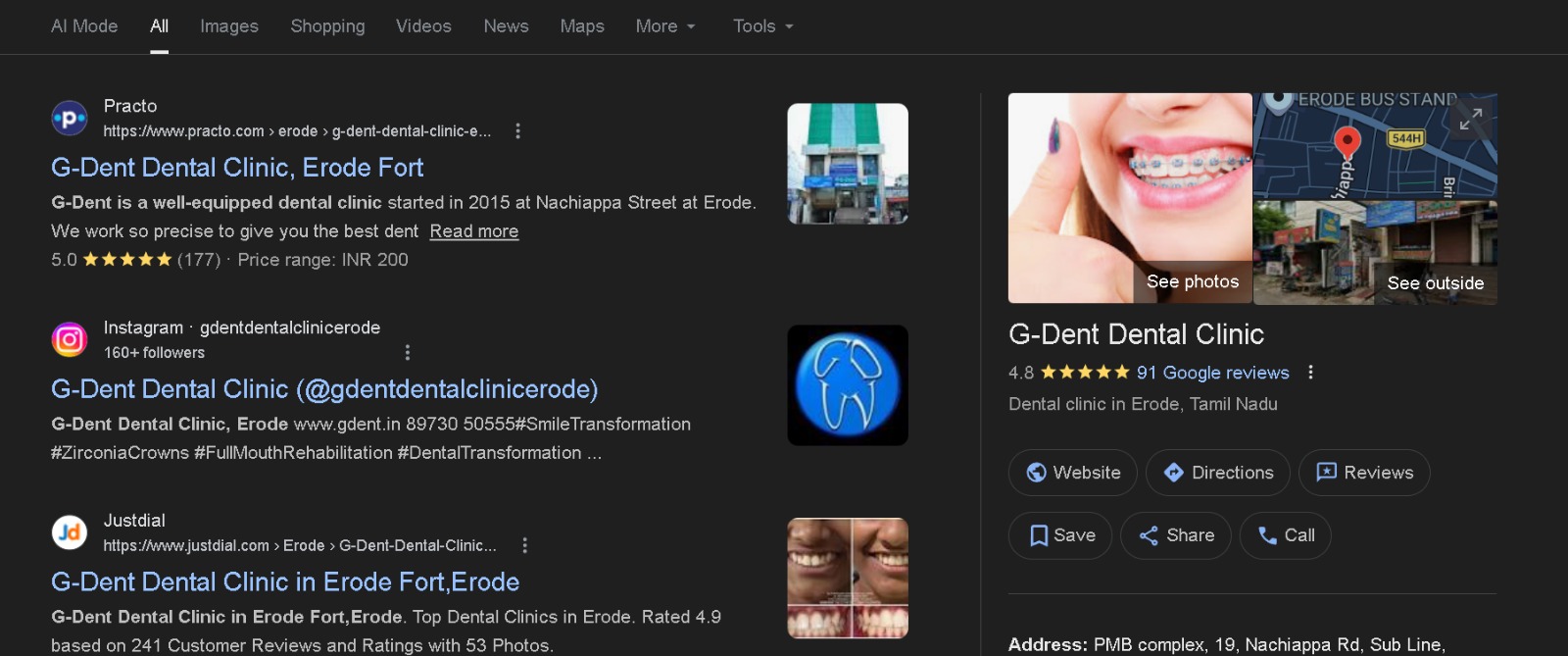This screenshot has width=1568, height=656.
Task: Open the Instagram result three-dot menu
Action: point(408,352)
